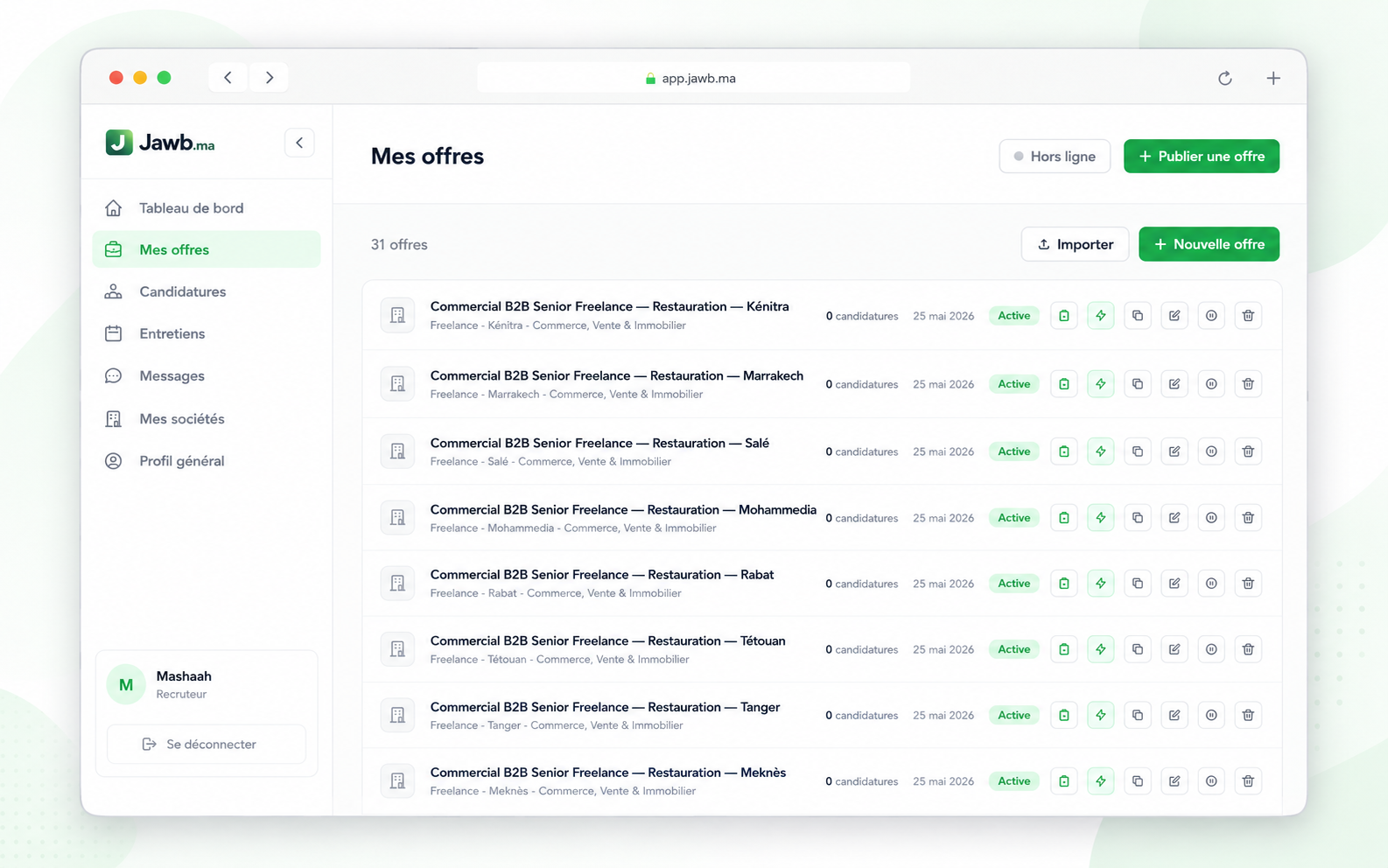Pause the Meknès offer
1388x868 pixels.
click(x=1211, y=781)
